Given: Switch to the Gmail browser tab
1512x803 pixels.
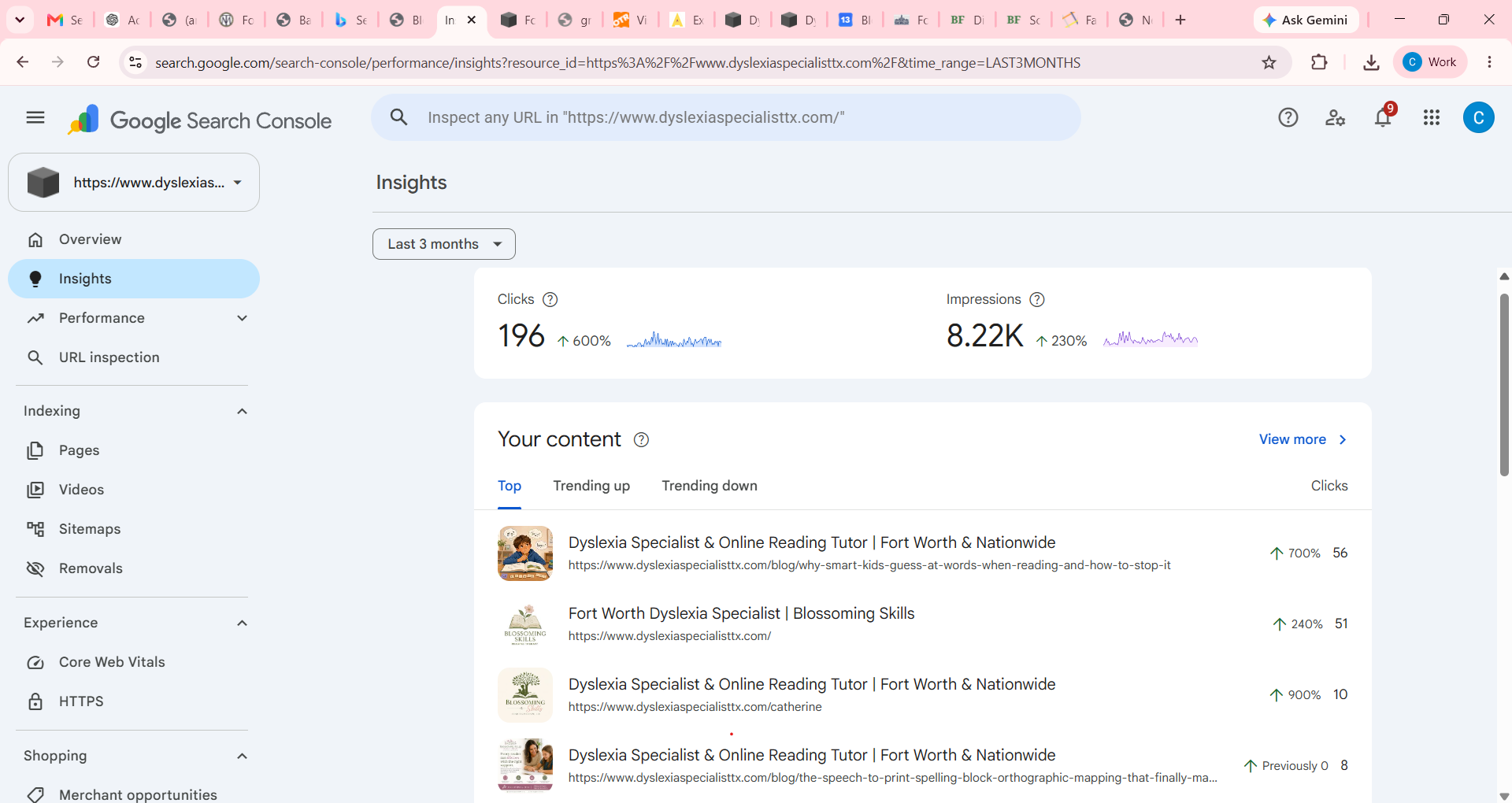Looking at the screenshot, I should coord(65,20).
